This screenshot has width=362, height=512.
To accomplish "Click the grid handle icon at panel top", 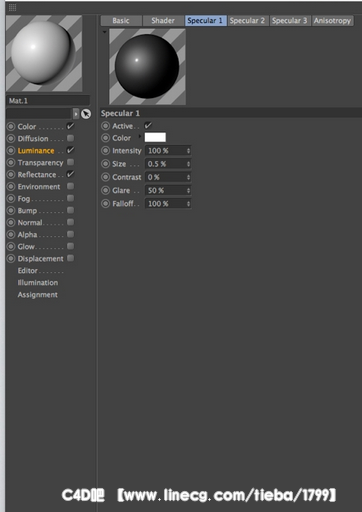I will click(x=12, y=7).
